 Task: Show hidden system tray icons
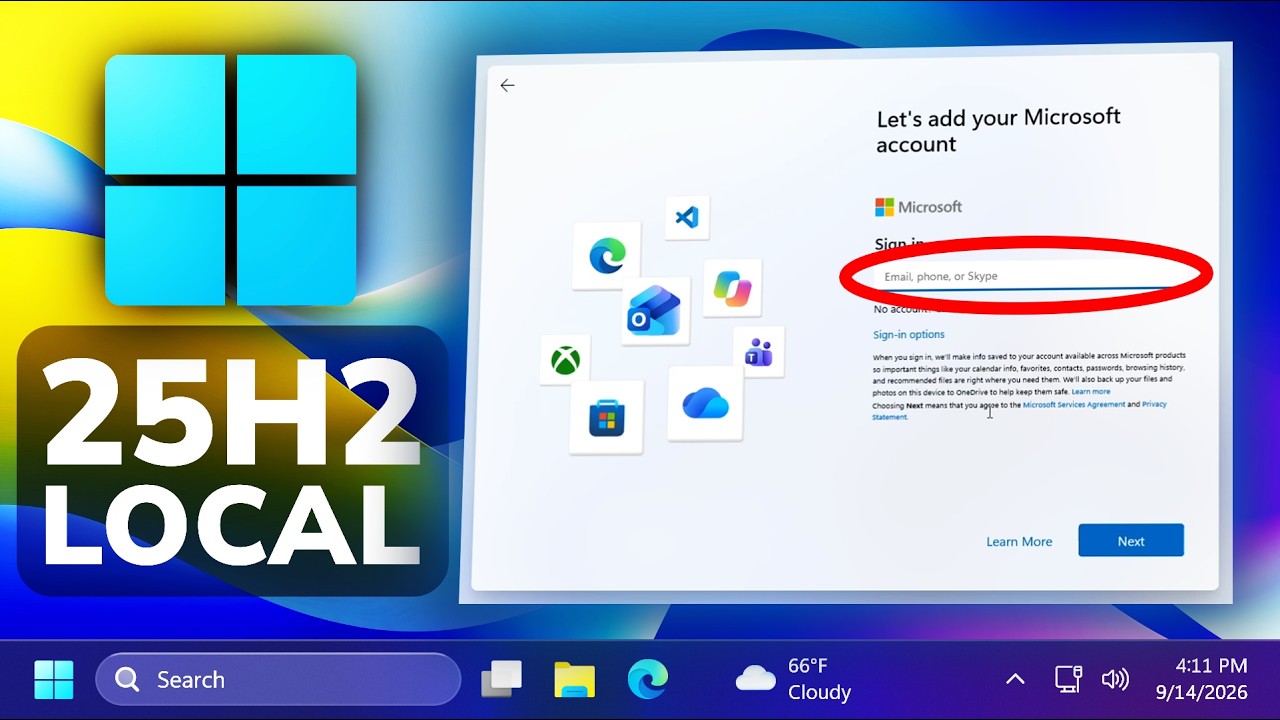[x=1015, y=680]
